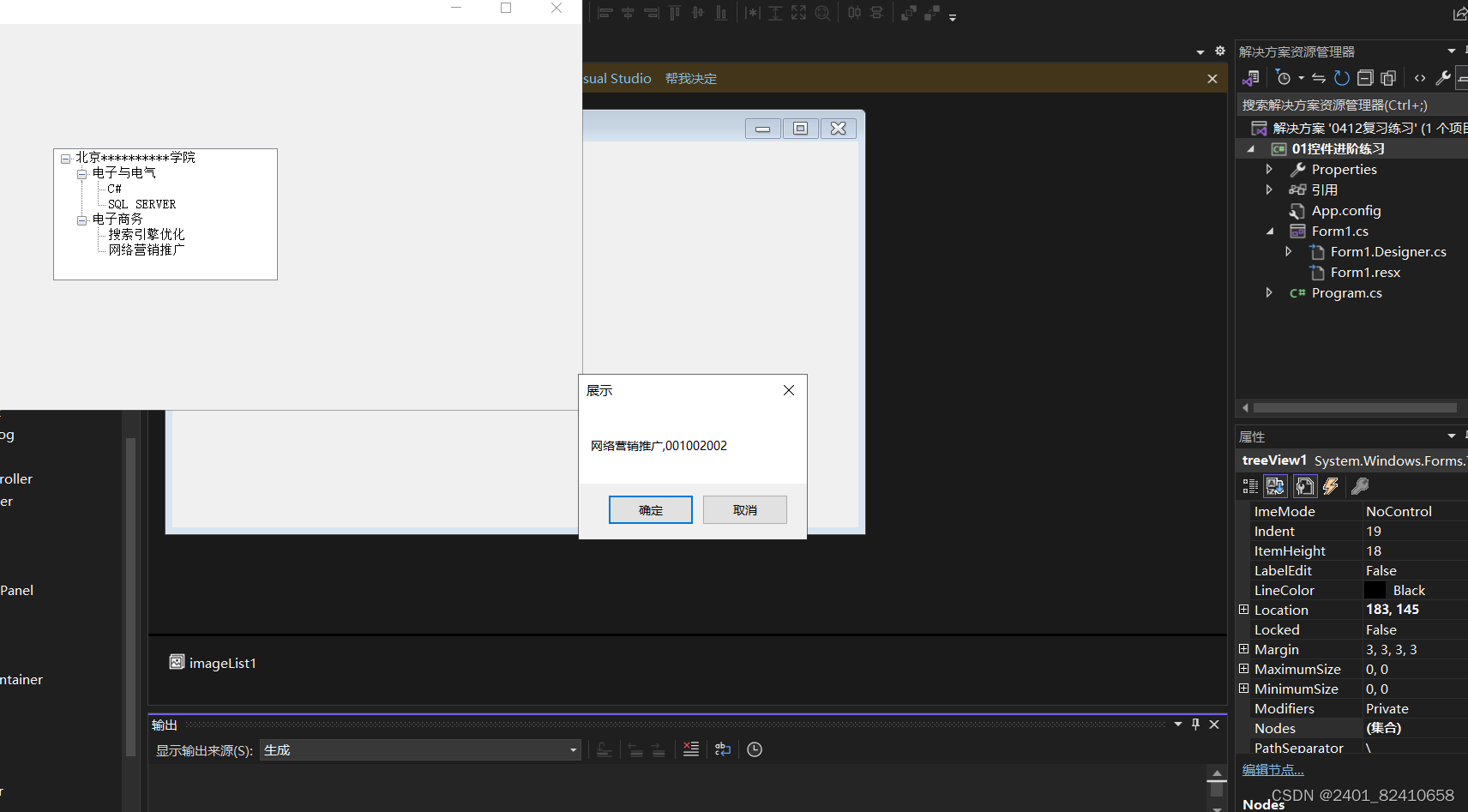Click the Align Centers toolbar icon
Viewport: 1468px width, 812px height.
click(628, 13)
